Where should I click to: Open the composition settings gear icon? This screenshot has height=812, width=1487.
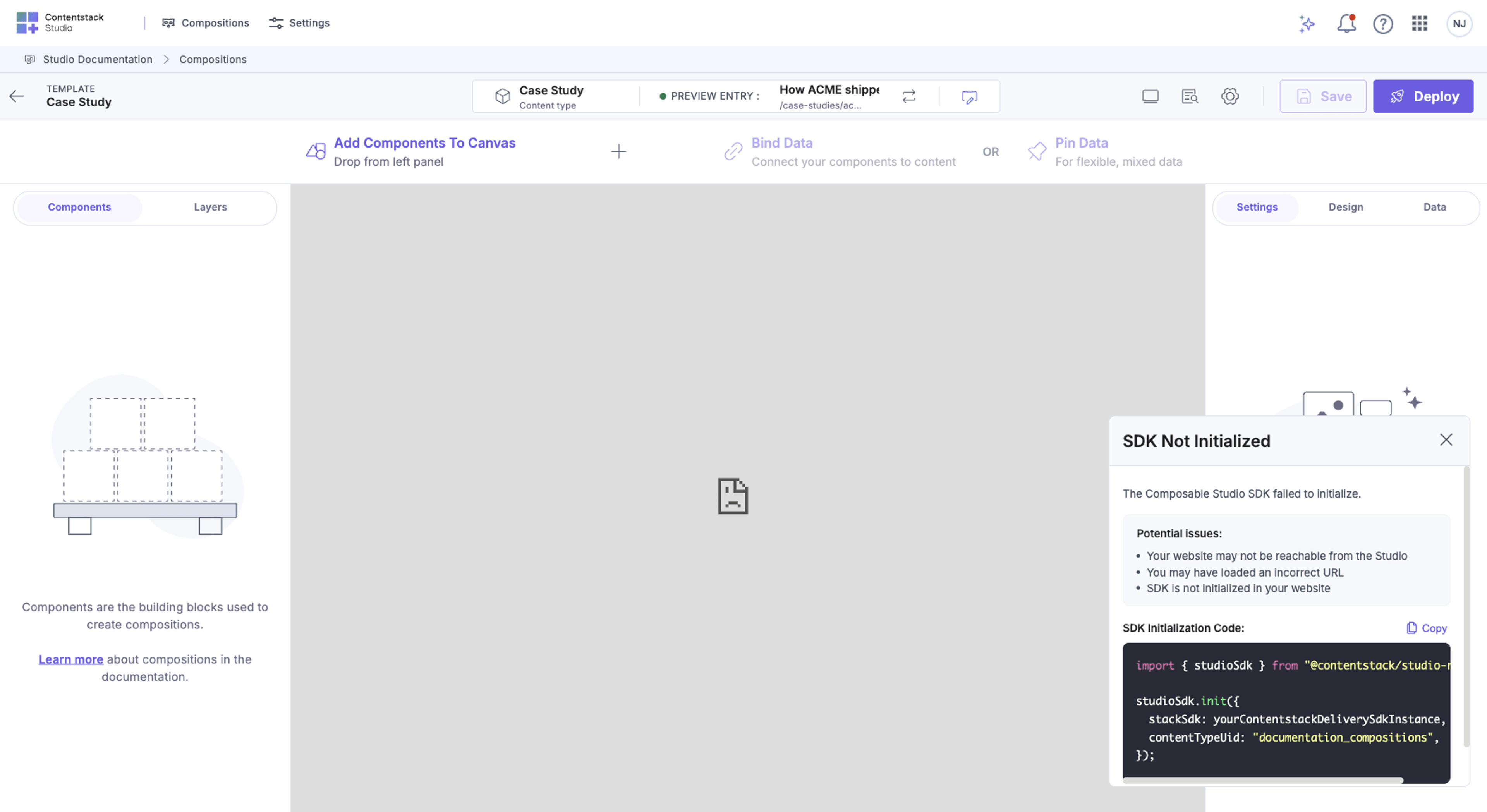[1229, 96]
